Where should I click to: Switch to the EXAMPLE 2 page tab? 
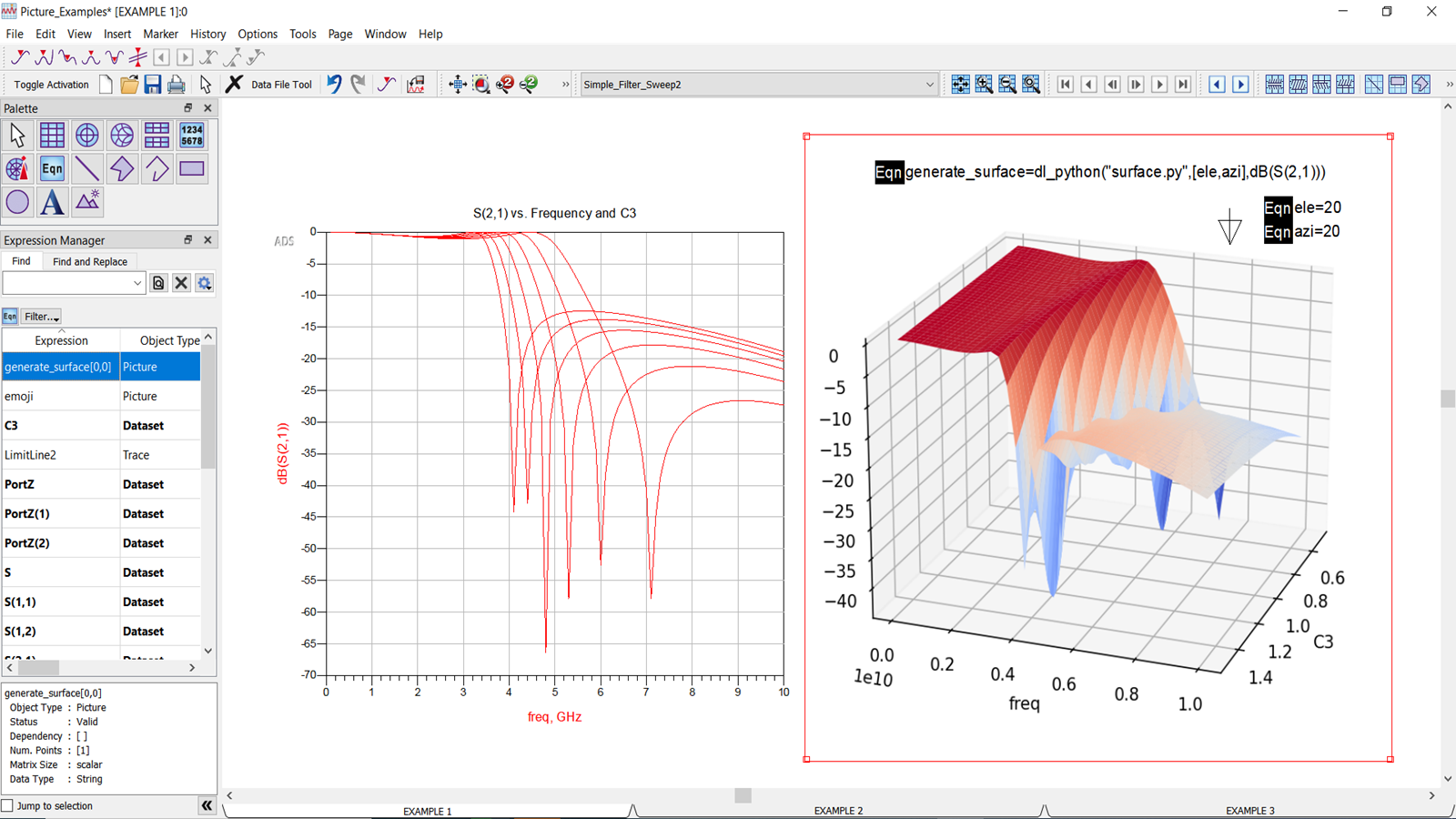coord(837,810)
